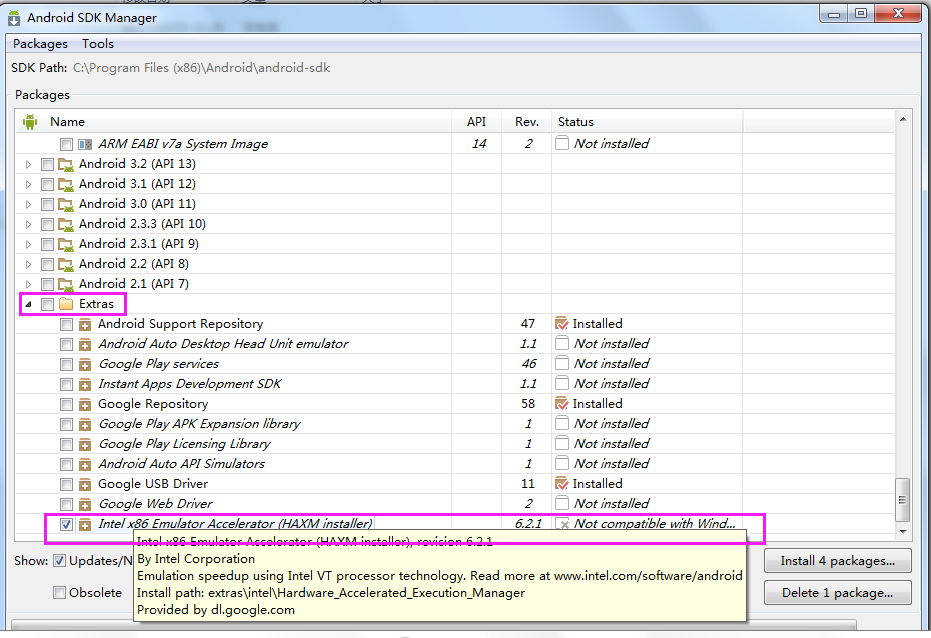The width and height of the screenshot is (931, 638).
Task: Click the Rev. column header
Action: (x=527, y=122)
